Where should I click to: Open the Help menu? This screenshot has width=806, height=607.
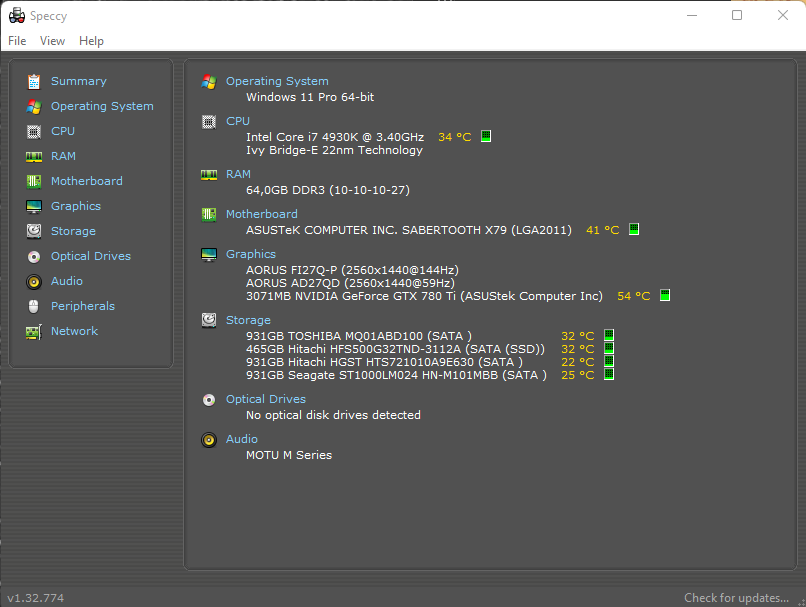tap(91, 41)
